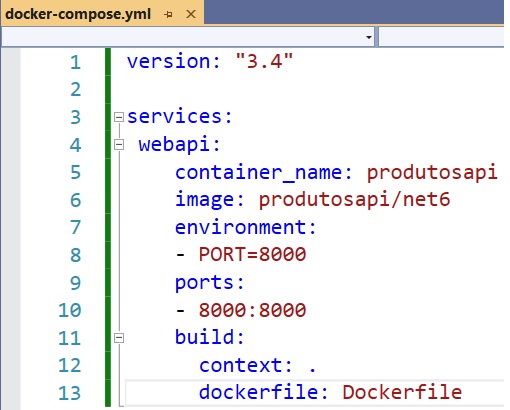The width and height of the screenshot is (510, 410).
Task: Click the produtosapi container name value
Action: coord(432,173)
